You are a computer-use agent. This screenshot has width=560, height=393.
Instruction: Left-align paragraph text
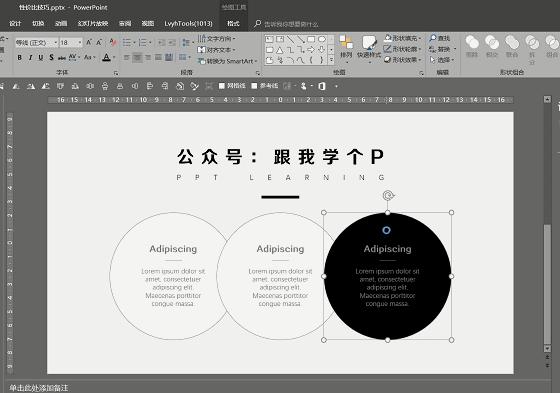[x=126, y=57]
